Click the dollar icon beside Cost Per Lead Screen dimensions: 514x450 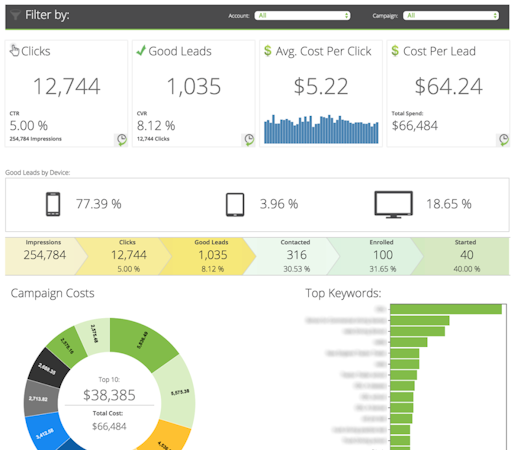pyautogui.click(x=395, y=51)
